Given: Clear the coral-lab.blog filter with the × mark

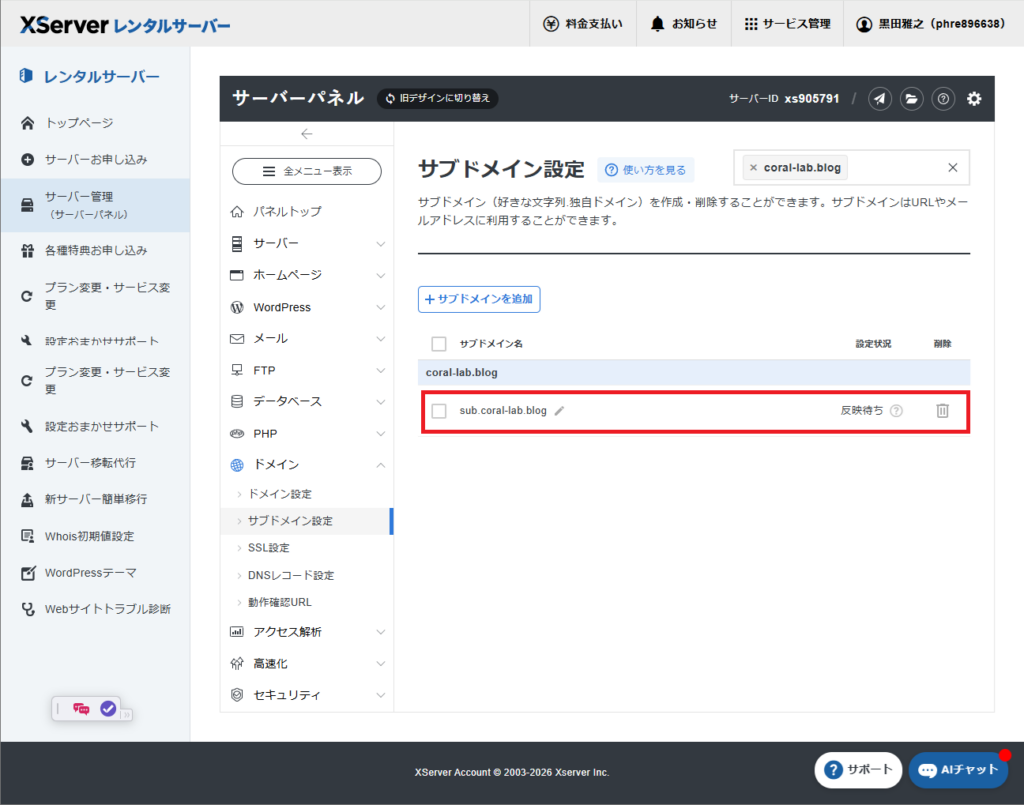Looking at the screenshot, I should 752,167.
